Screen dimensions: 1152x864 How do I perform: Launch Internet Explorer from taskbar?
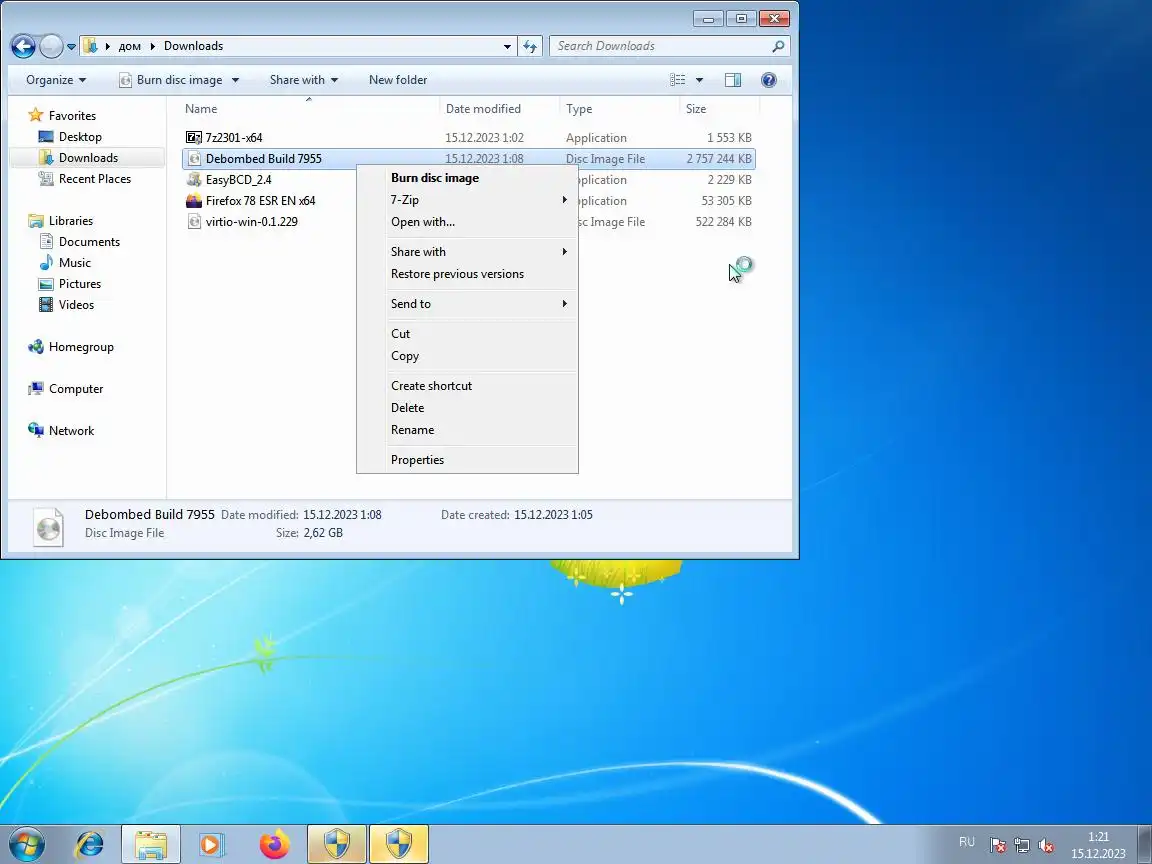90,844
